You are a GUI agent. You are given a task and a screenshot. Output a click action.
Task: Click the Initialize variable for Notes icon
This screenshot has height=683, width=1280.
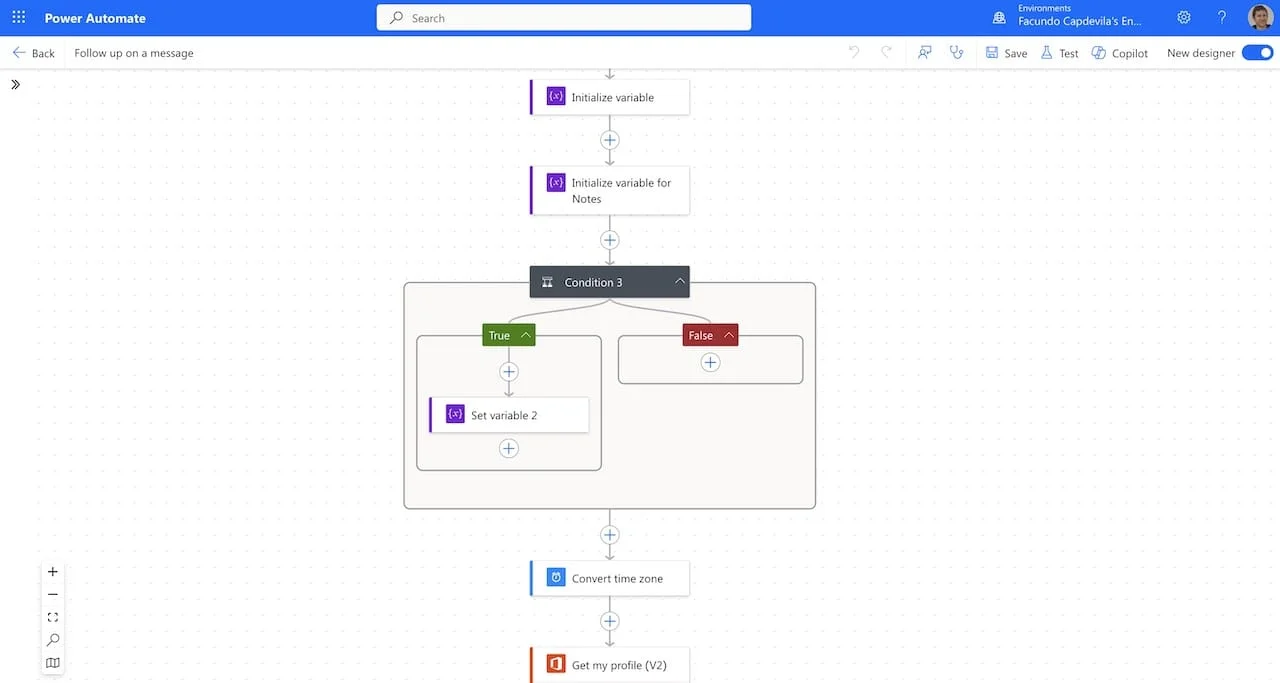tap(556, 182)
